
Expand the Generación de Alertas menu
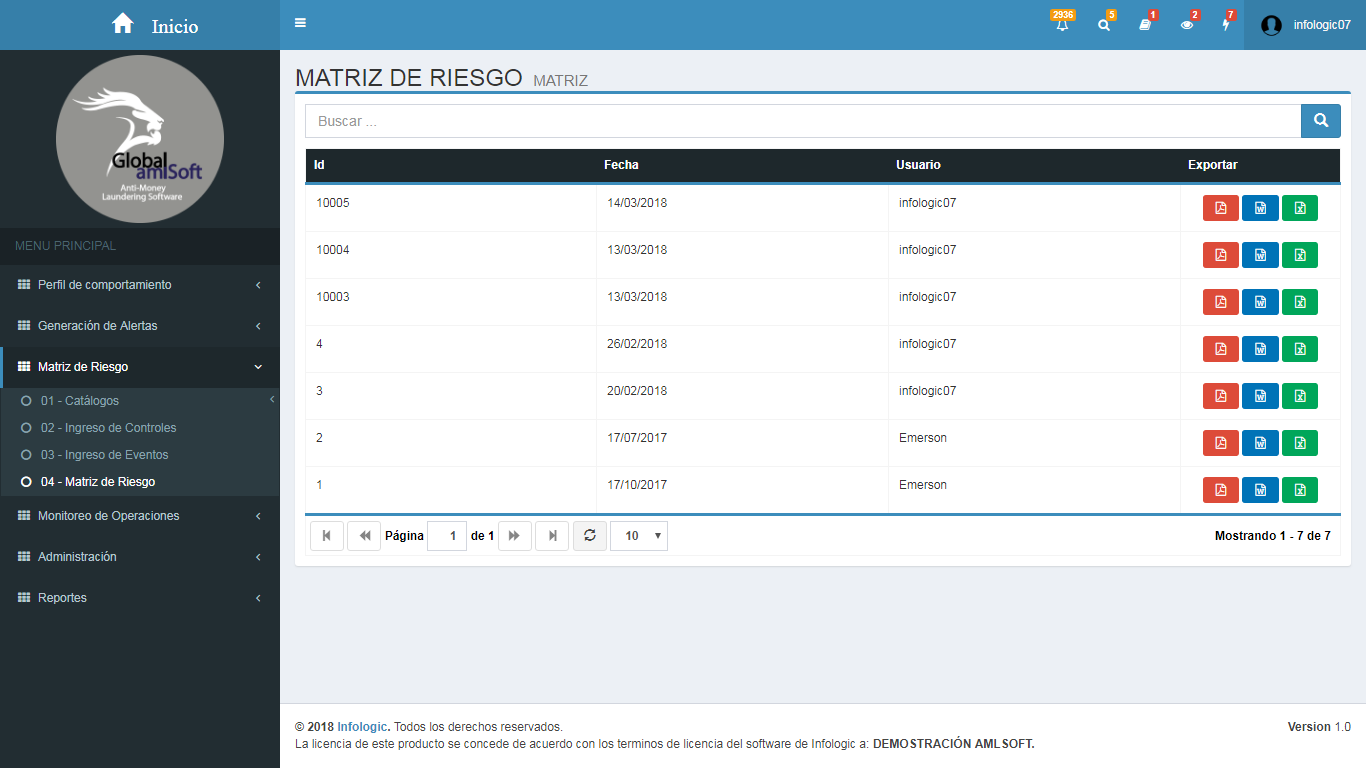tap(140, 326)
